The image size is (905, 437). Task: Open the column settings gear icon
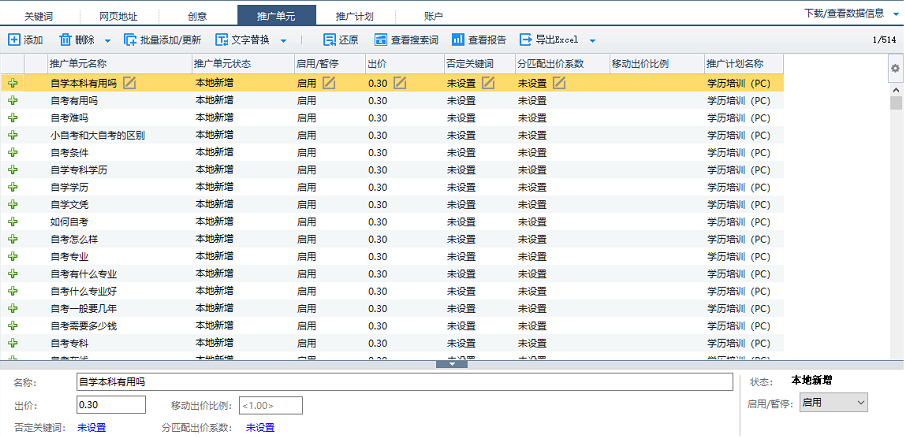click(x=895, y=68)
